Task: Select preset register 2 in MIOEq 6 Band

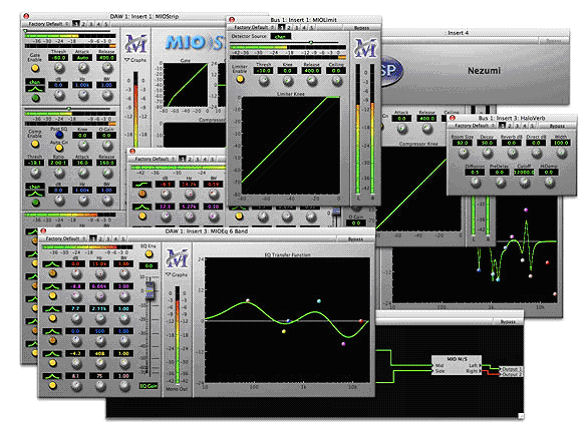Action: [101, 238]
